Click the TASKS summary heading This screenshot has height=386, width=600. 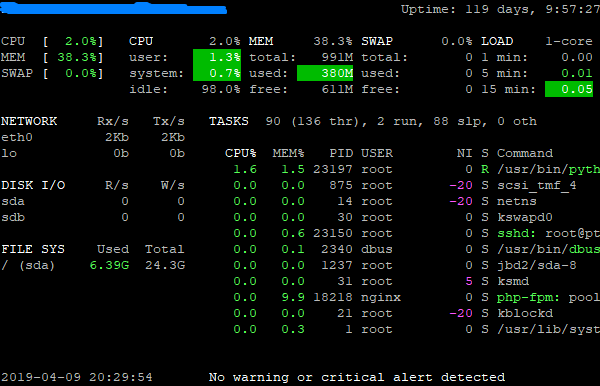click(x=229, y=121)
